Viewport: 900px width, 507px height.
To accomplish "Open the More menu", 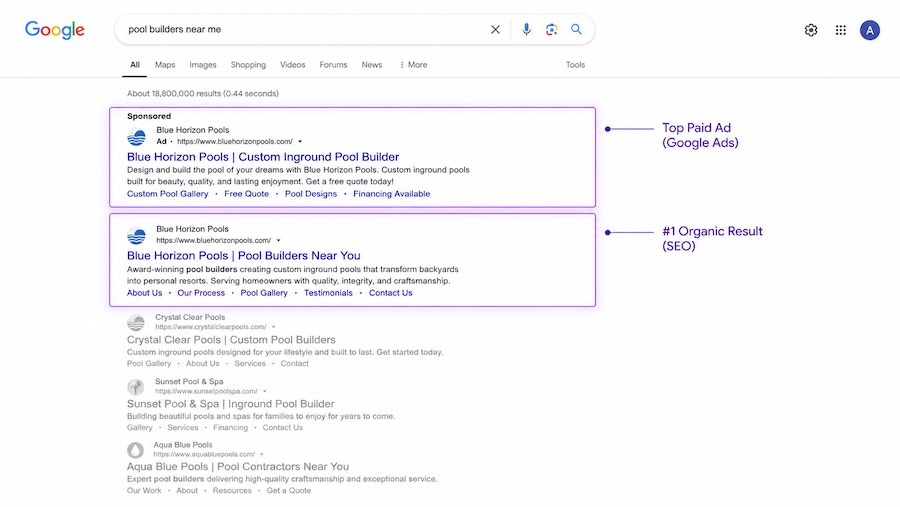I will [413, 65].
